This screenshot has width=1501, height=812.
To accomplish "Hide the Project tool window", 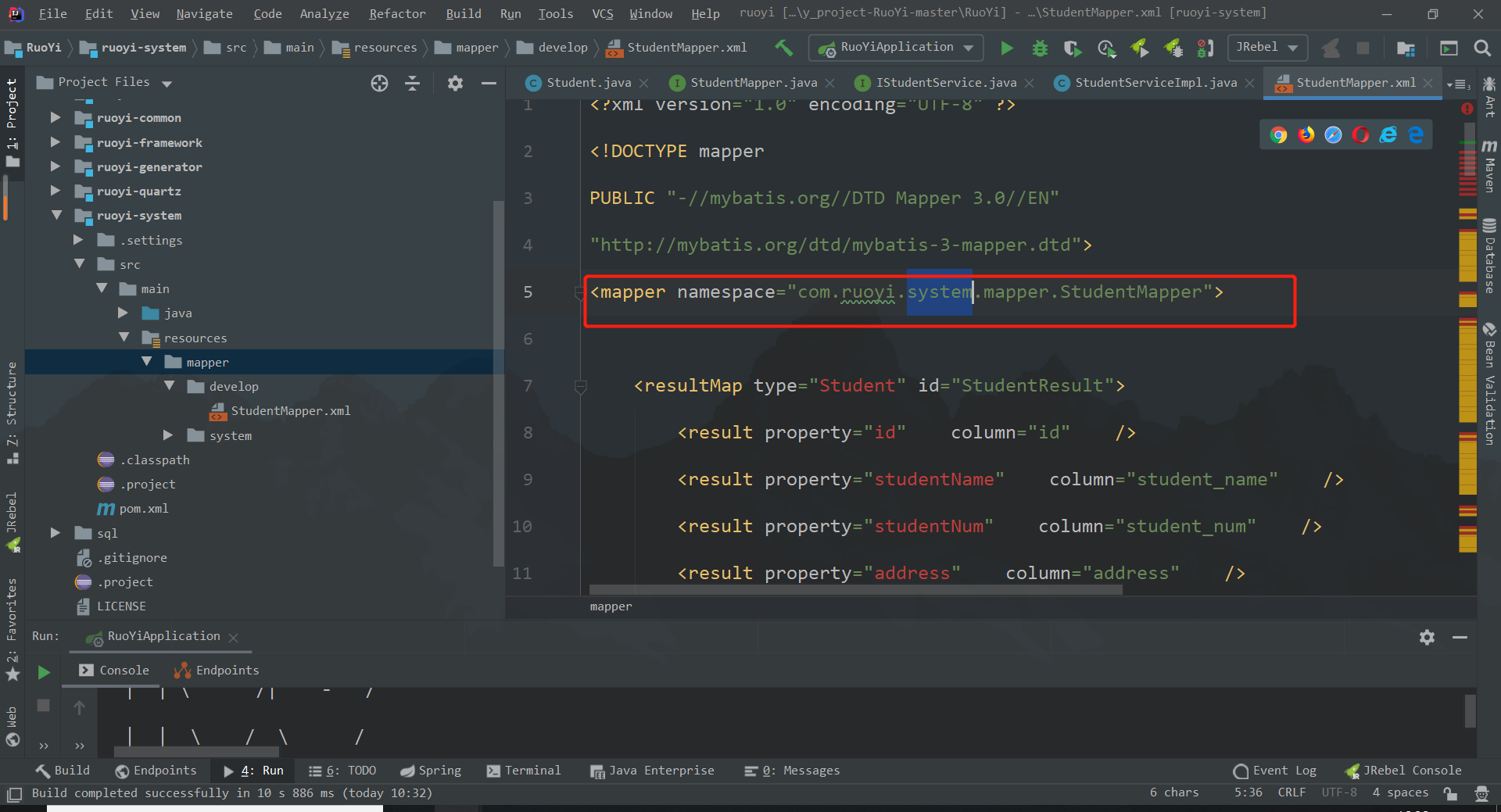I will [x=489, y=83].
